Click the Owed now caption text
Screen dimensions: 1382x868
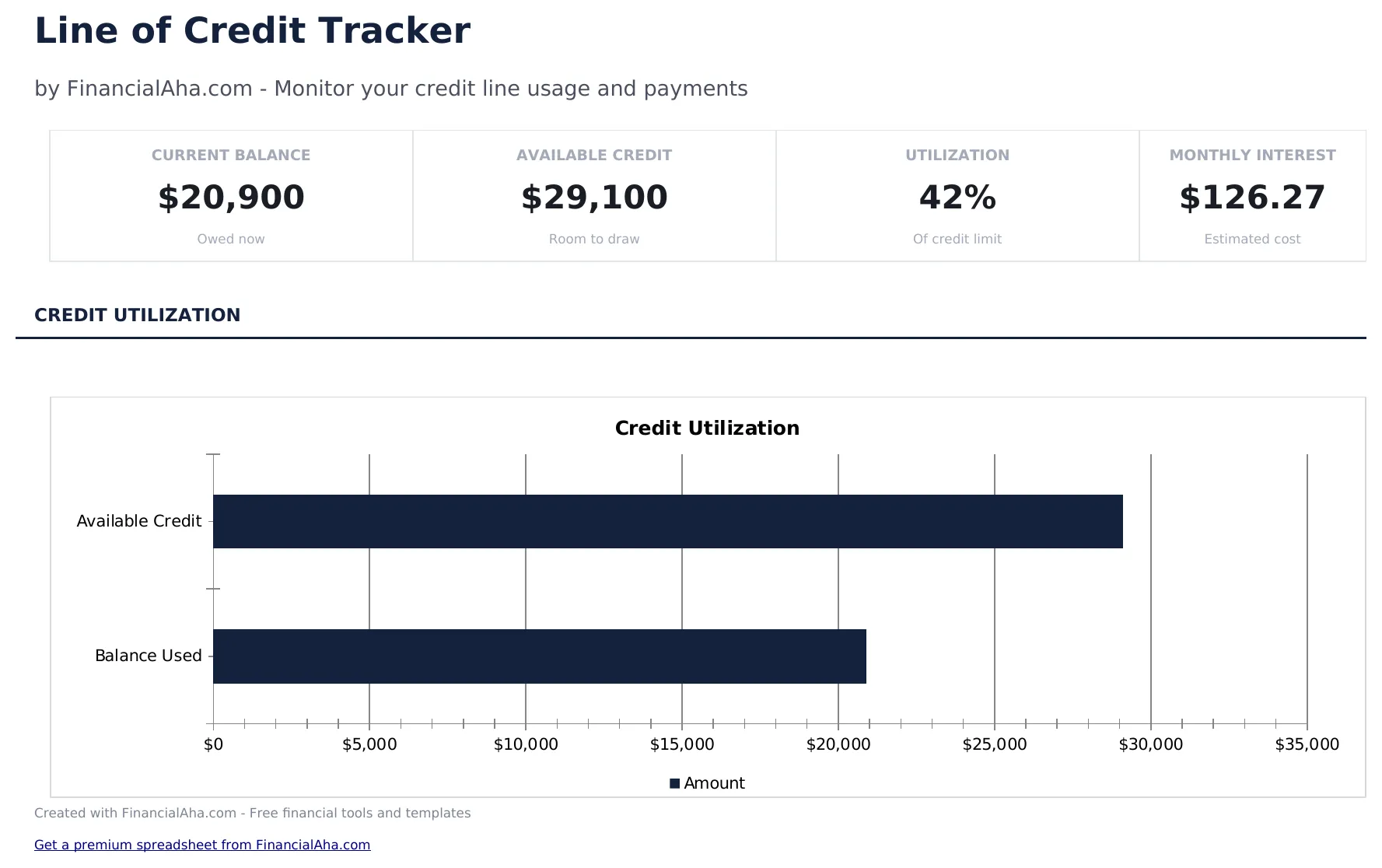[x=230, y=239]
